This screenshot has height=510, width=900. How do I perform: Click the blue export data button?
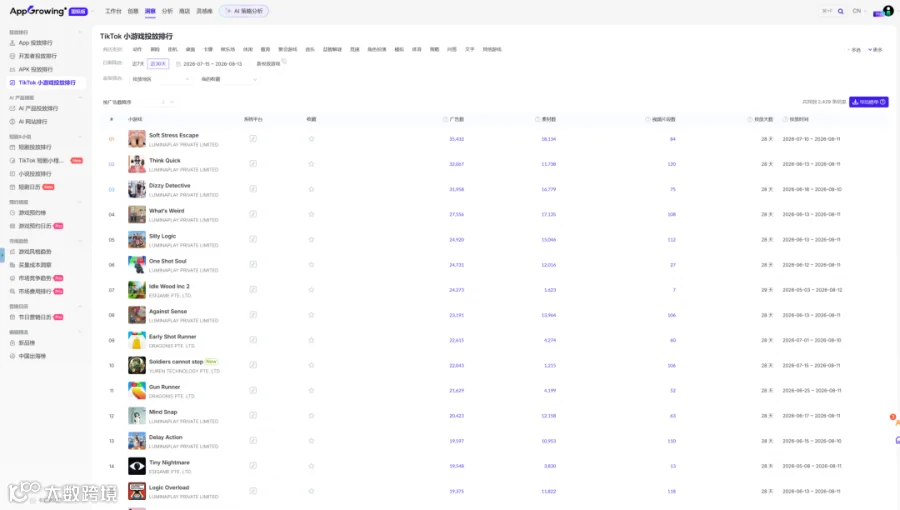tap(868, 102)
